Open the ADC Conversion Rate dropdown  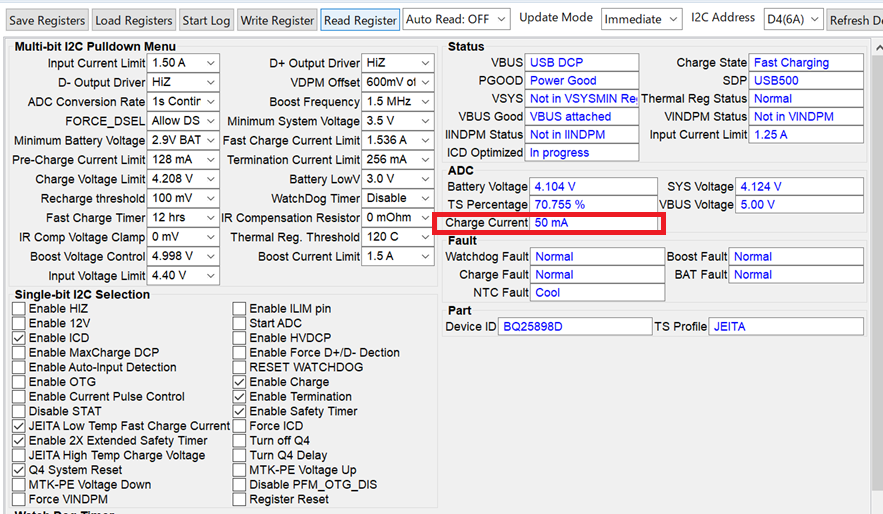[x=184, y=101]
